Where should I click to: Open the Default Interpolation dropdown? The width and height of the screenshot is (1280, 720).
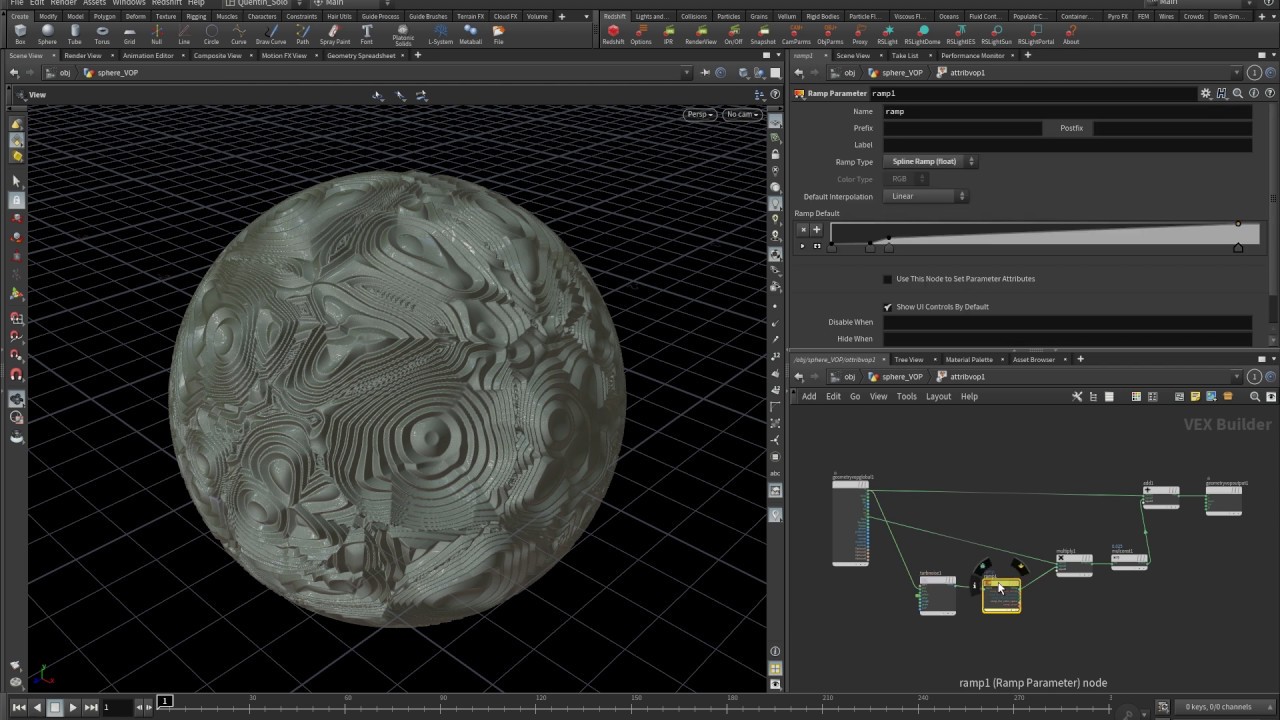(925, 196)
